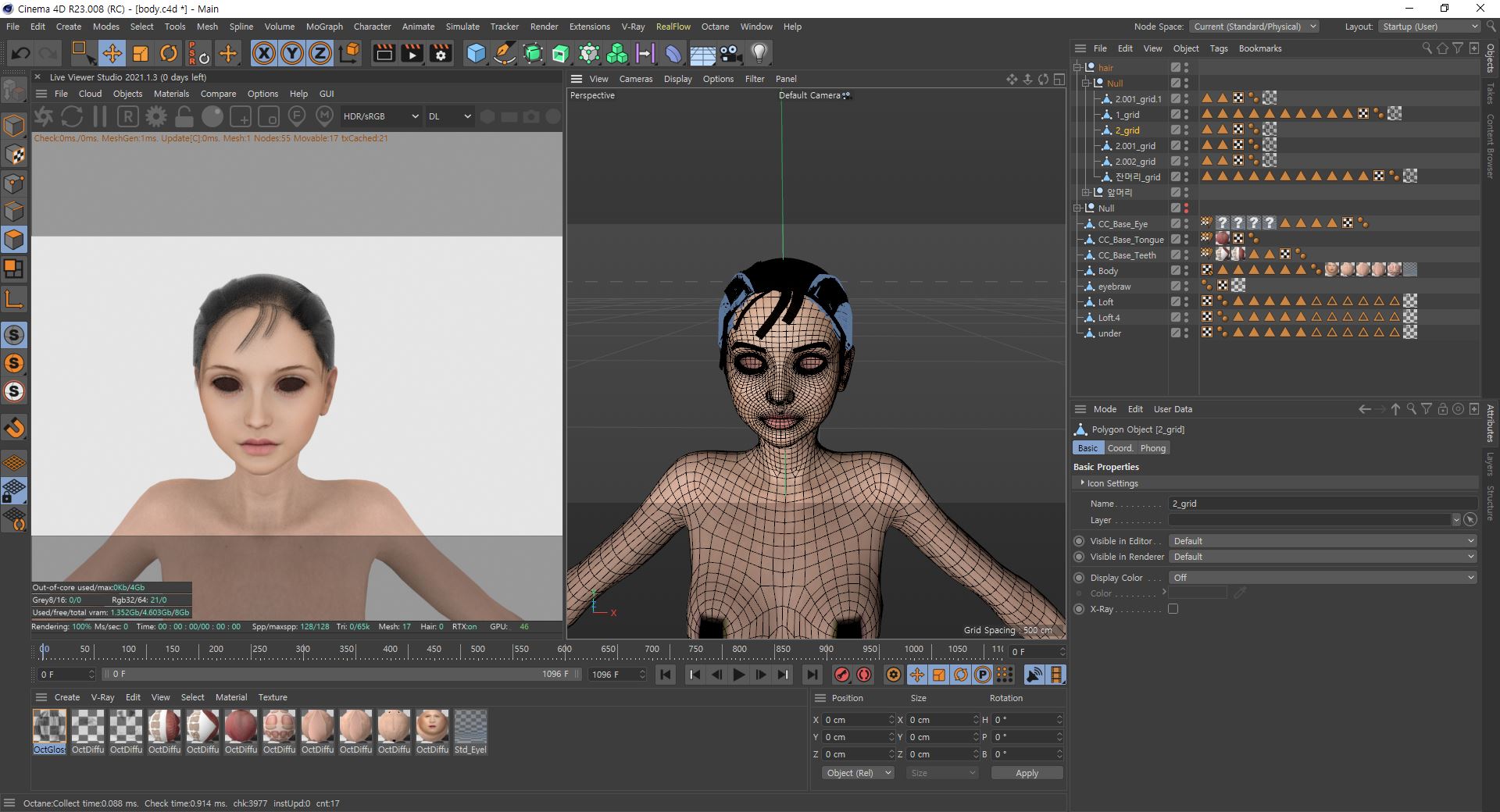The height and width of the screenshot is (812, 1500).
Task: Click the Record Active Objects key button
Action: pyautogui.click(x=841, y=675)
